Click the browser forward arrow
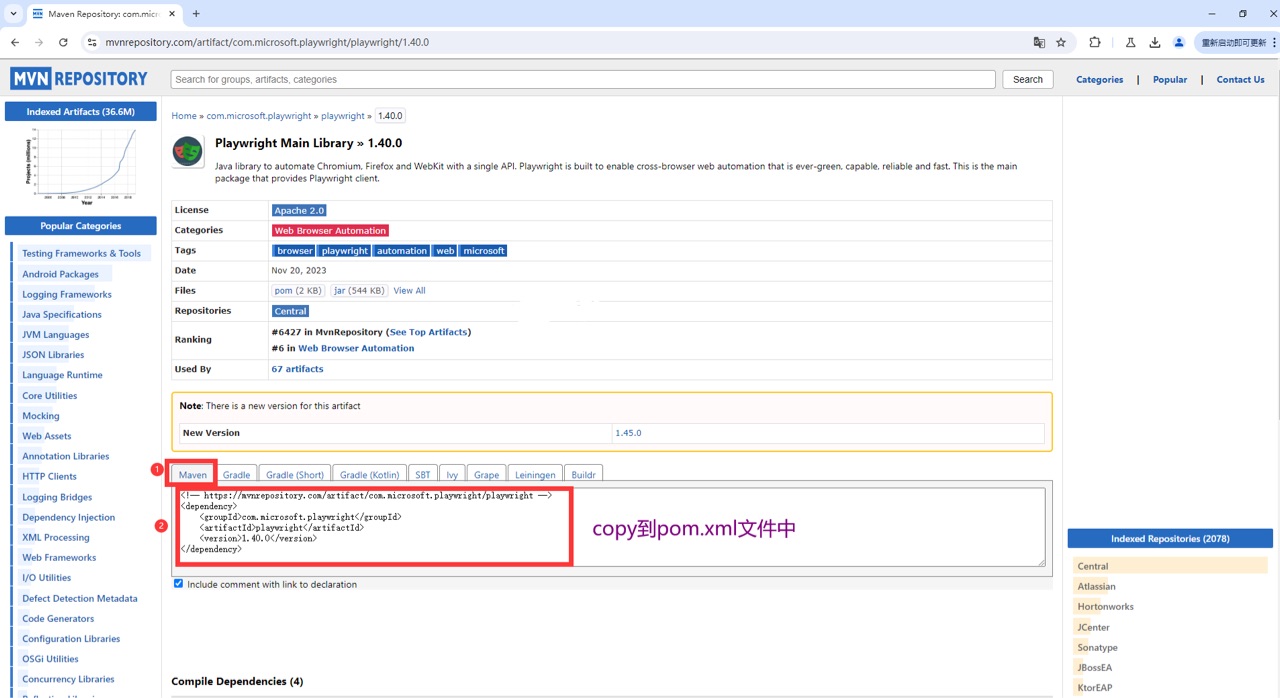Image resolution: width=1280 pixels, height=698 pixels. click(x=39, y=42)
